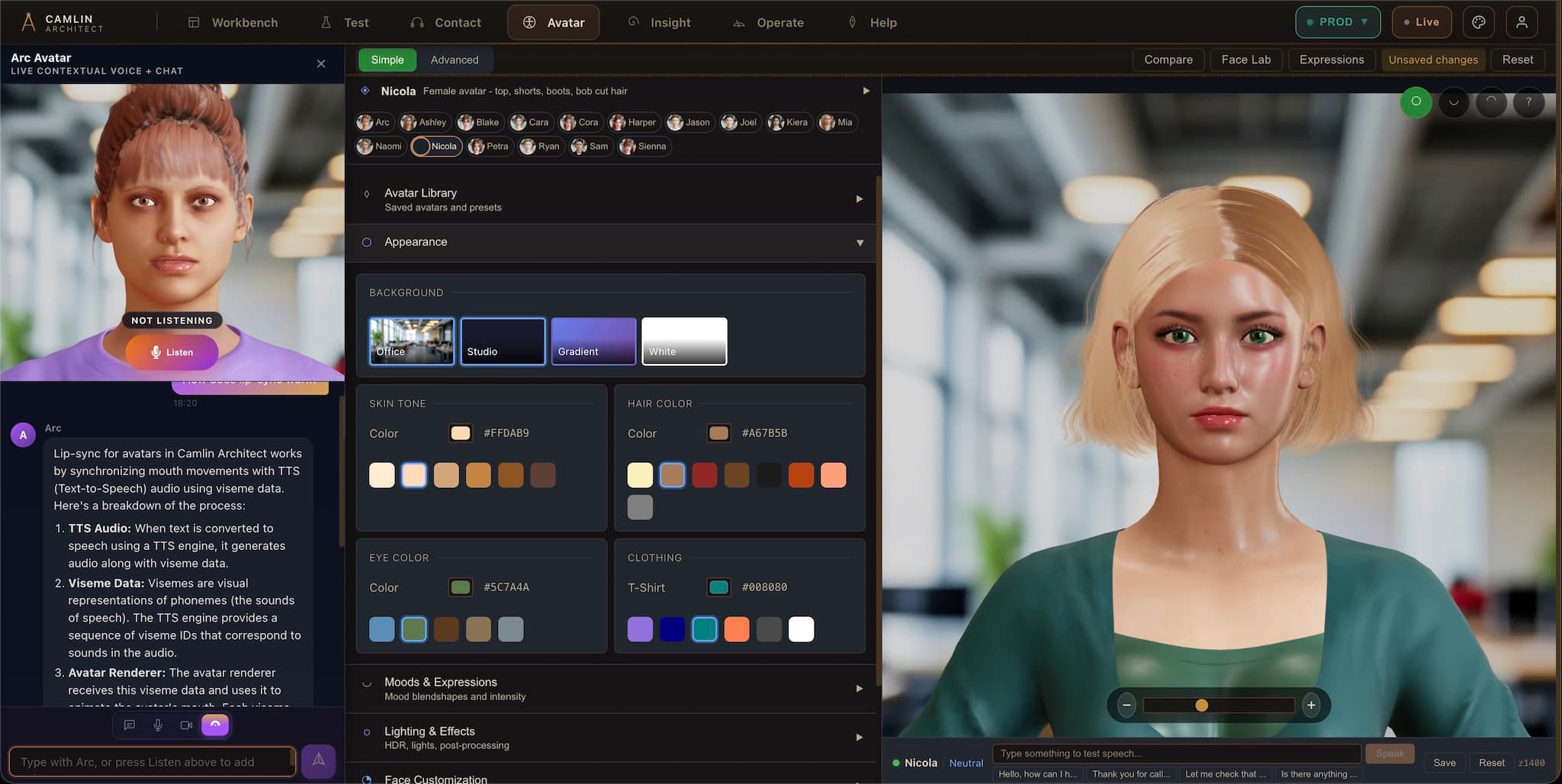1562x784 pixels.
Task: Open the chat transcript icon
Action: 129,725
